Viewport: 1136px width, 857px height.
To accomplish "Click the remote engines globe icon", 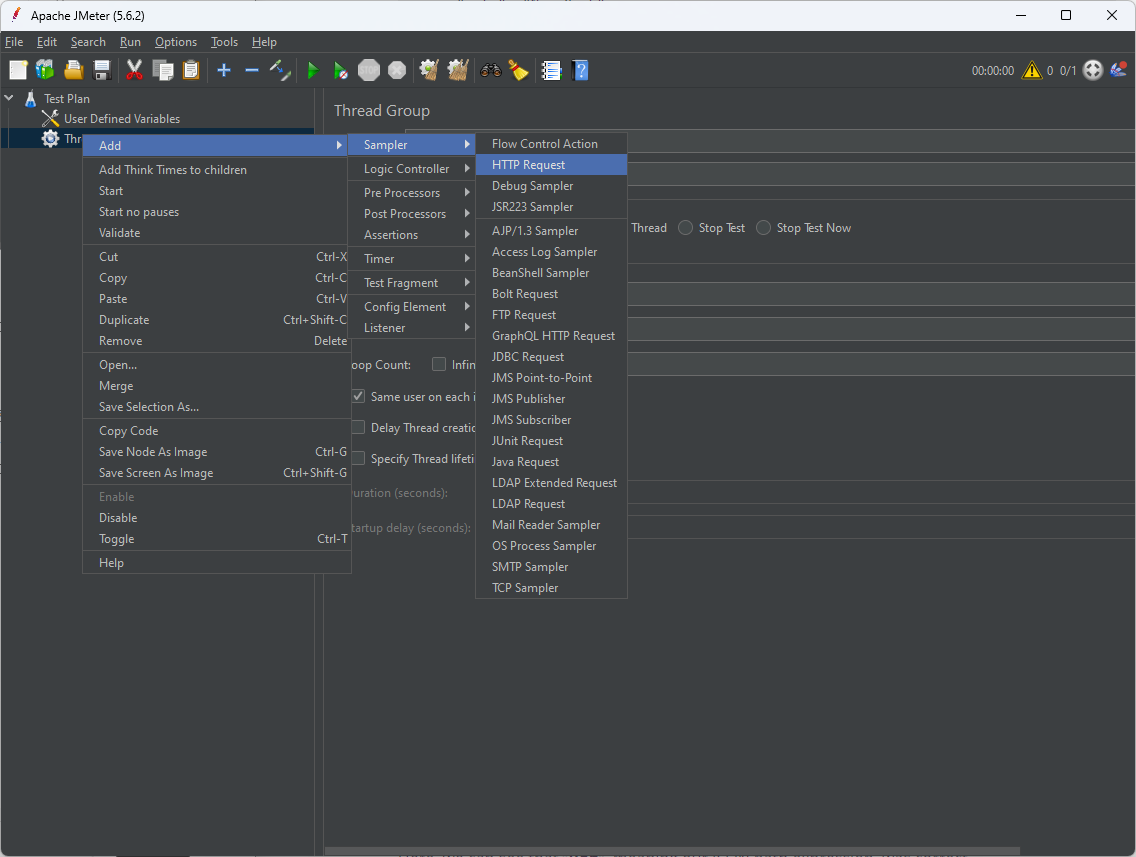I will click(1093, 70).
